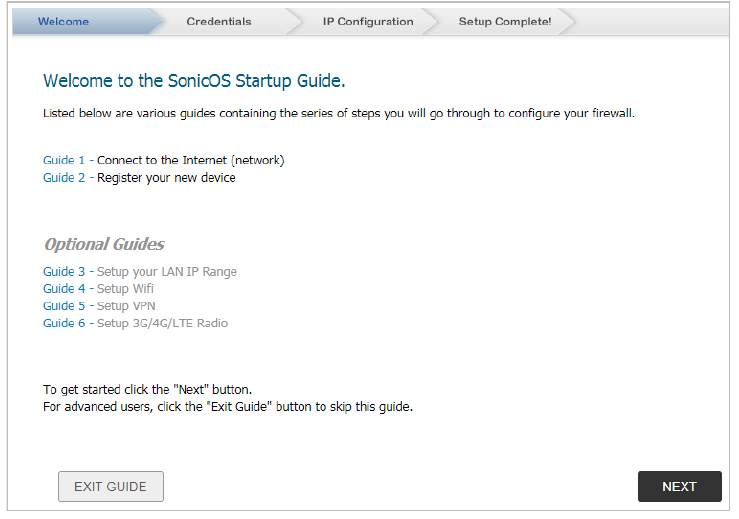Screen dimensions: 739x519
Task: Click the Welcome to SonicOS Startup Guide heading
Action: pyautogui.click(x=194, y=81)
